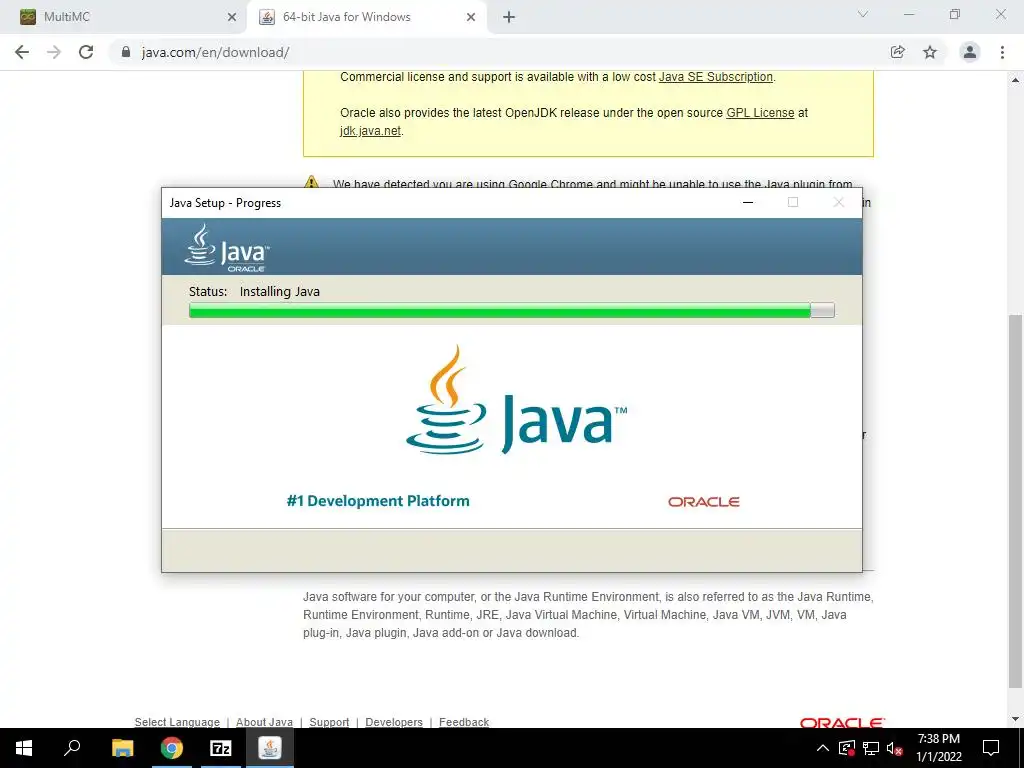
Task: Open taskbar search magnifier
Action: click(72, 748)
